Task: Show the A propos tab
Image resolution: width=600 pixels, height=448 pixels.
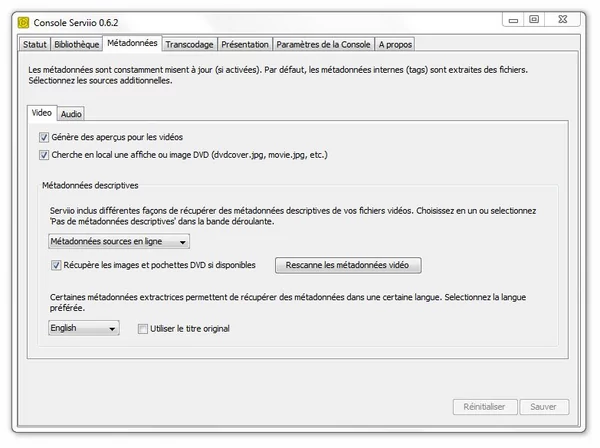Action: click(x=395, y=44)
